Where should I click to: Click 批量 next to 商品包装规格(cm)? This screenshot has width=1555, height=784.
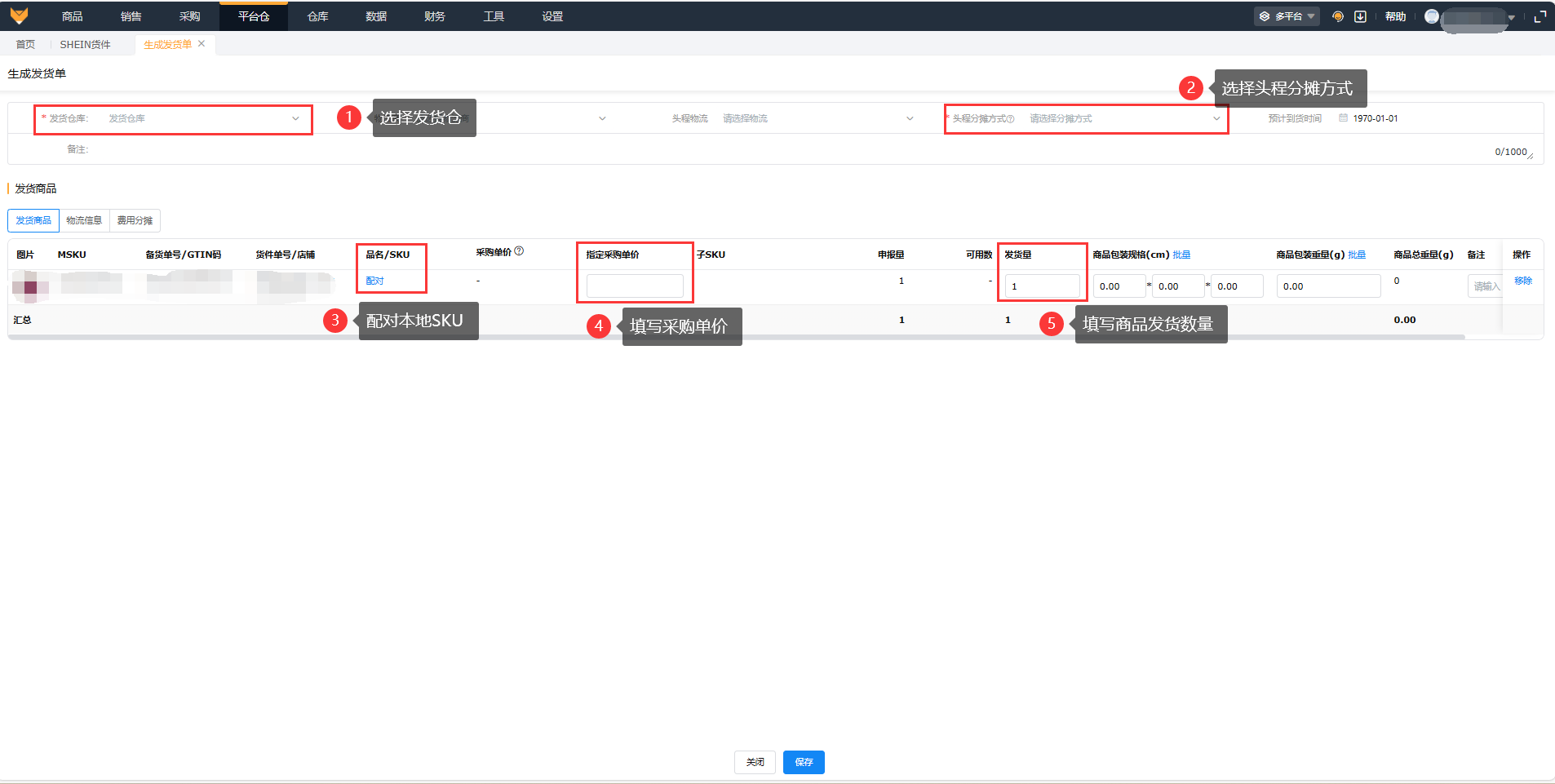(x=1181, y=255)
